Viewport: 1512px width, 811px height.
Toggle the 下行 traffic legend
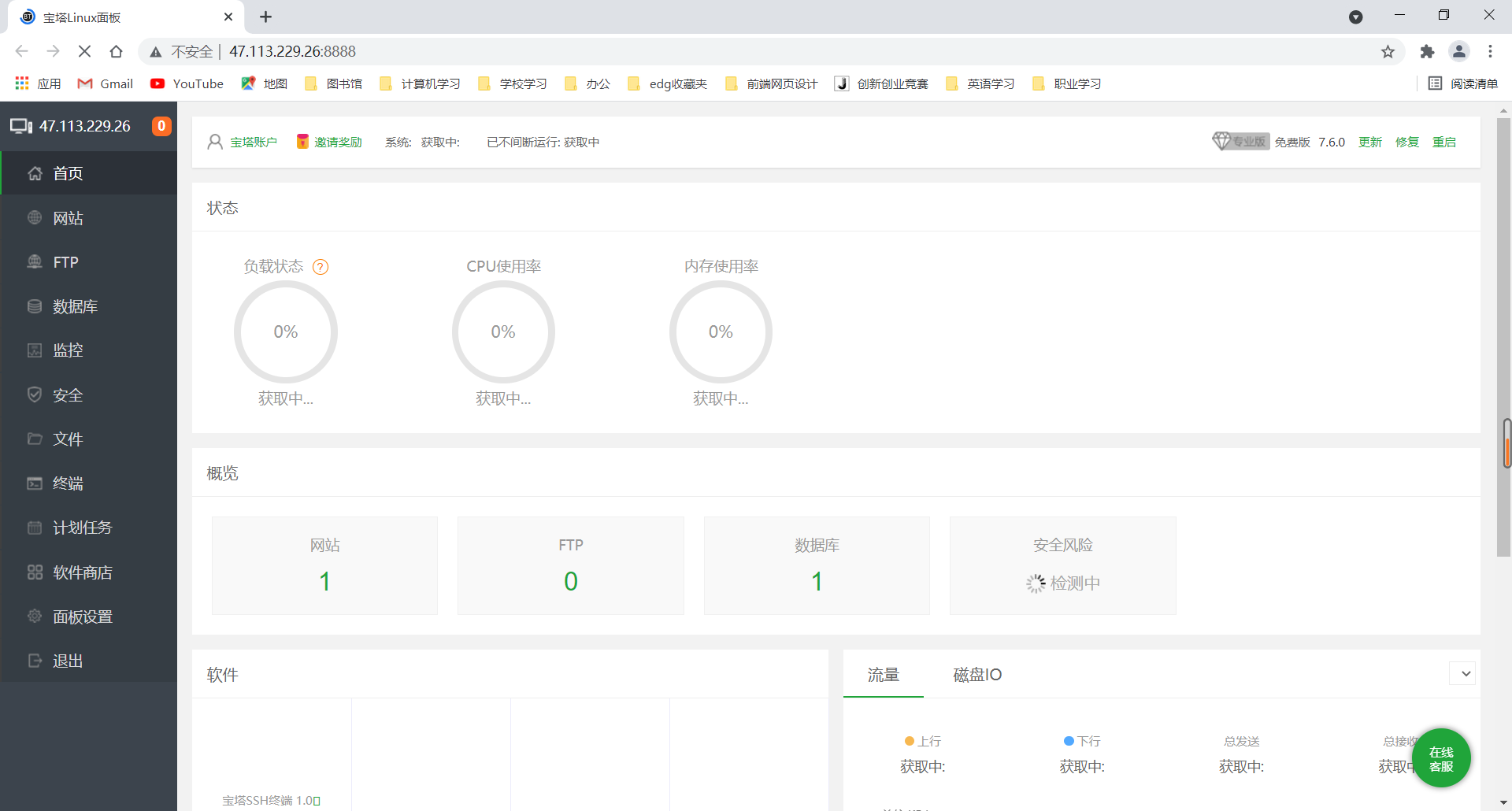coord(1081,740)
